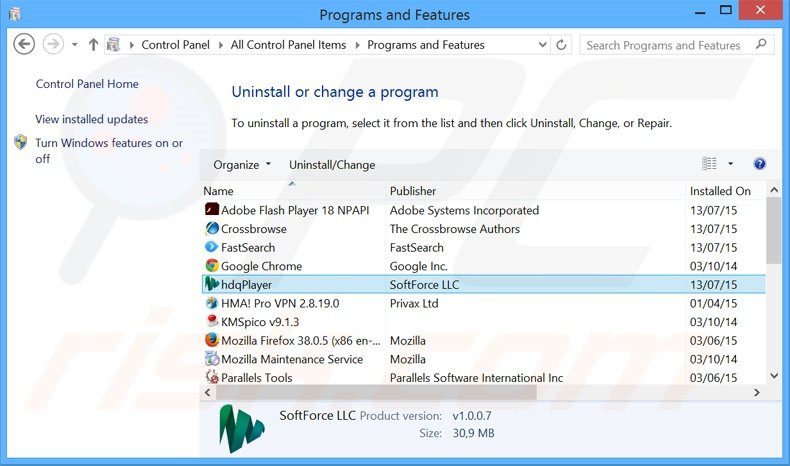Viewport: 790px width, 466px height.
Task: Select the Adobe Flash Player 18 NPAPI entry
Action: point(295,210)
